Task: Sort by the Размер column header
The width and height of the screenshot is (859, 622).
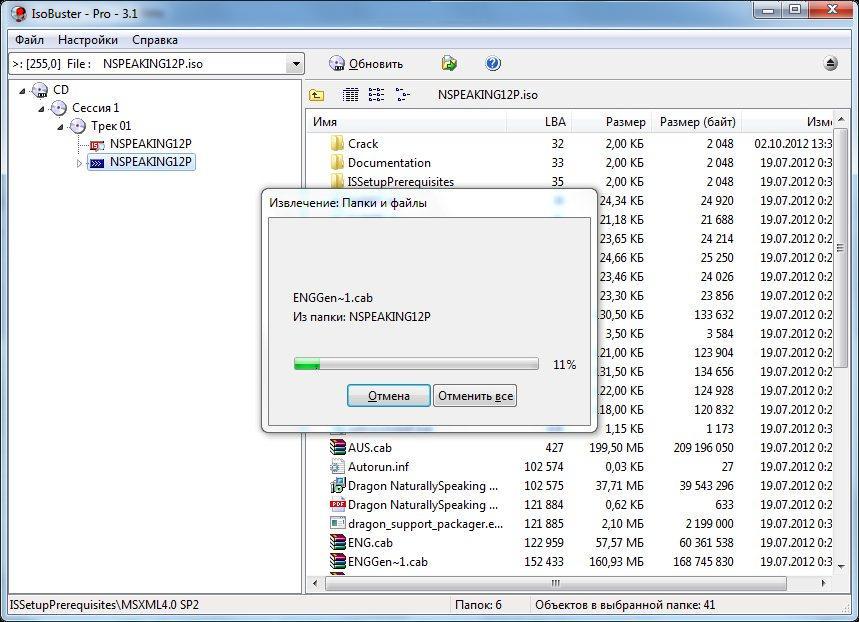Action: (x=611, y=122)
